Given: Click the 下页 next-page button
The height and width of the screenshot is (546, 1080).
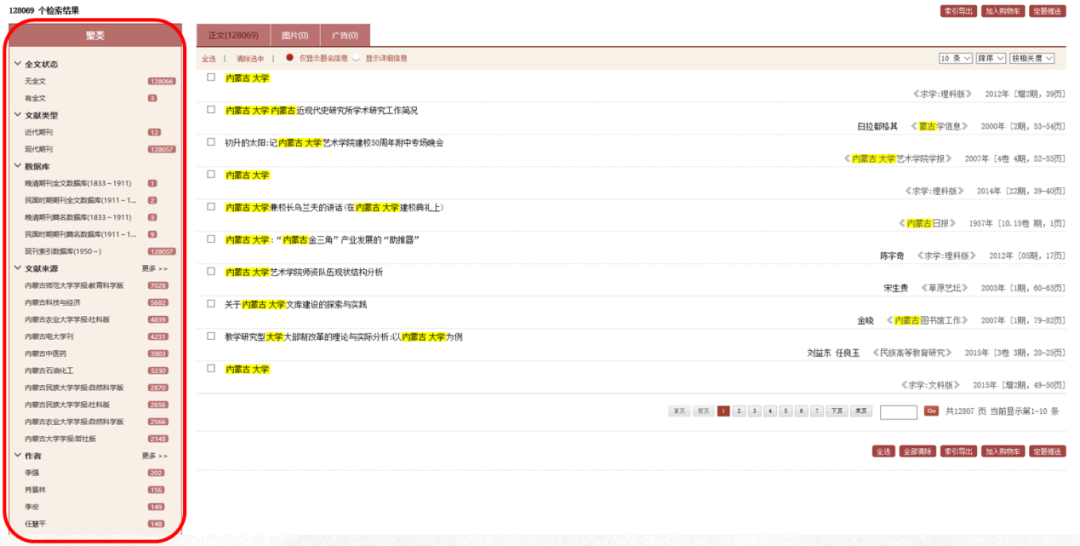Looking at the screenshot, I should [837, 411].
